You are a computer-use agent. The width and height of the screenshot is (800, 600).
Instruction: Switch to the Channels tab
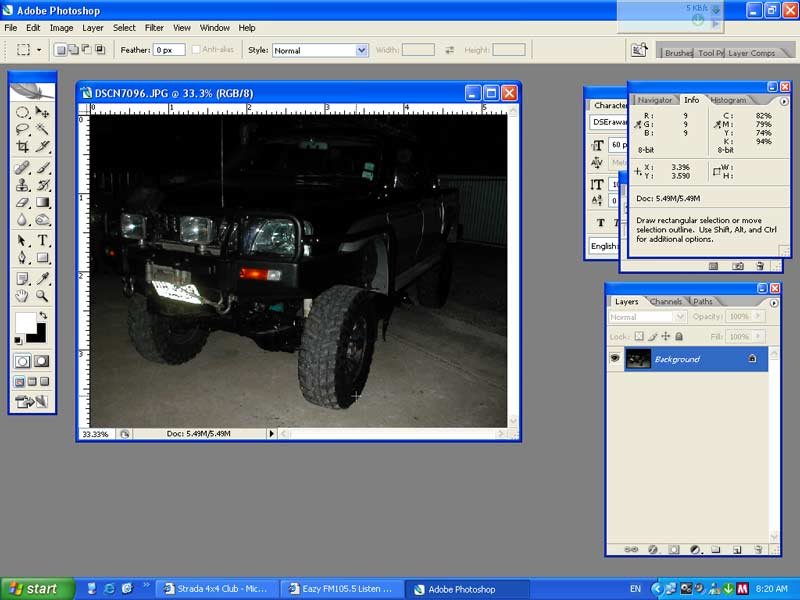(666, 302)
